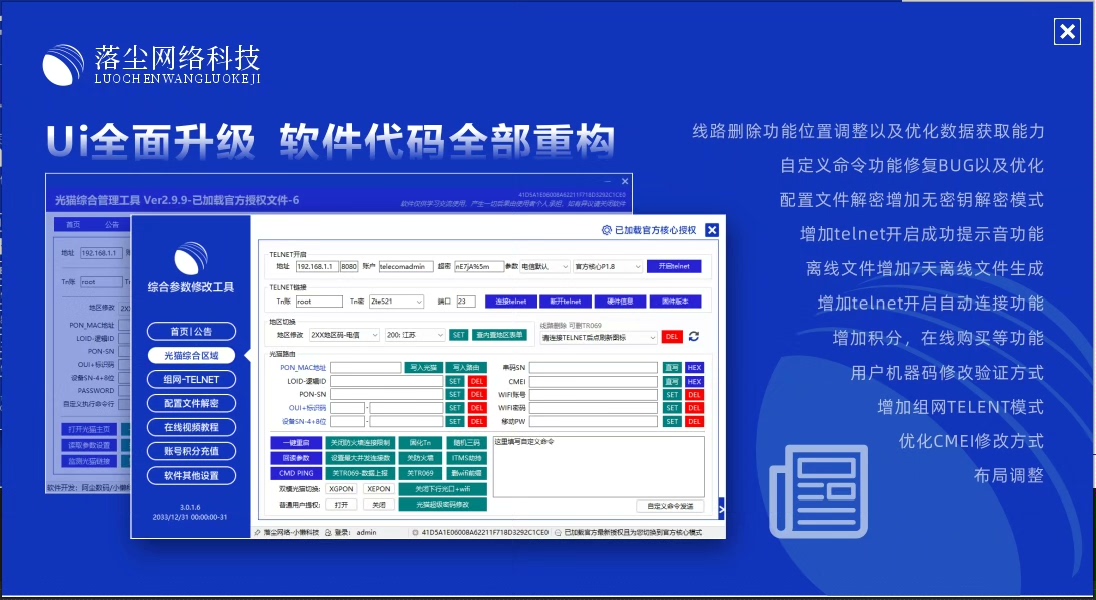Click HEX in the 串码SN row
1096x600 pixels.
[x=694, y=368]
